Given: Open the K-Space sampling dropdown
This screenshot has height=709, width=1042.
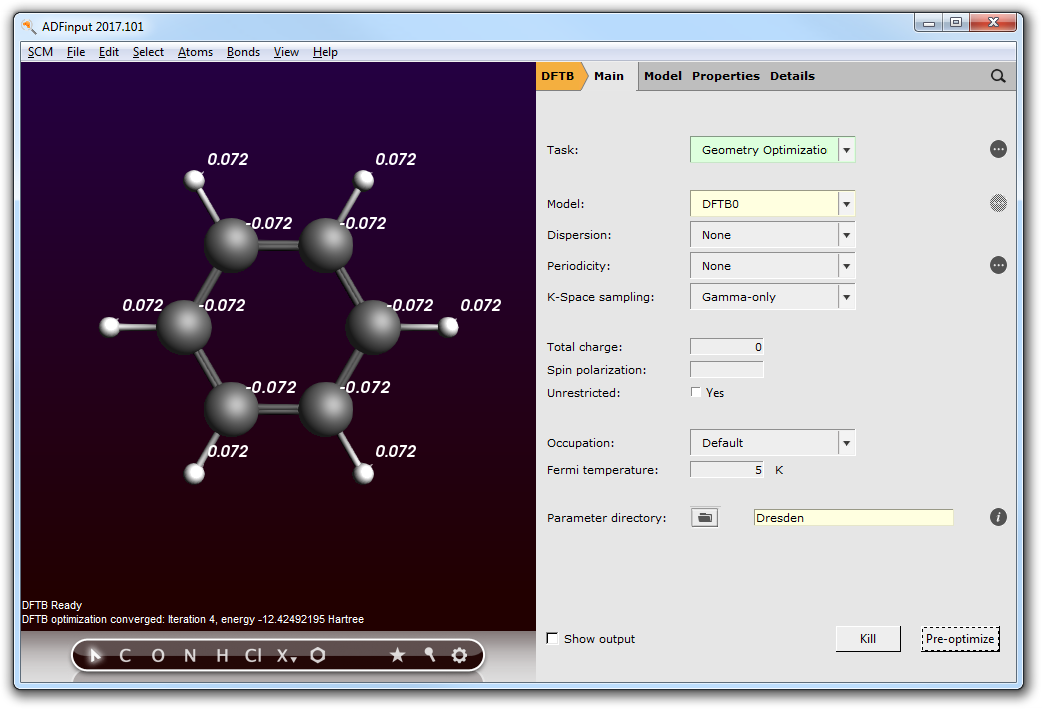Looking at the screenshot, I should [772, 297].
